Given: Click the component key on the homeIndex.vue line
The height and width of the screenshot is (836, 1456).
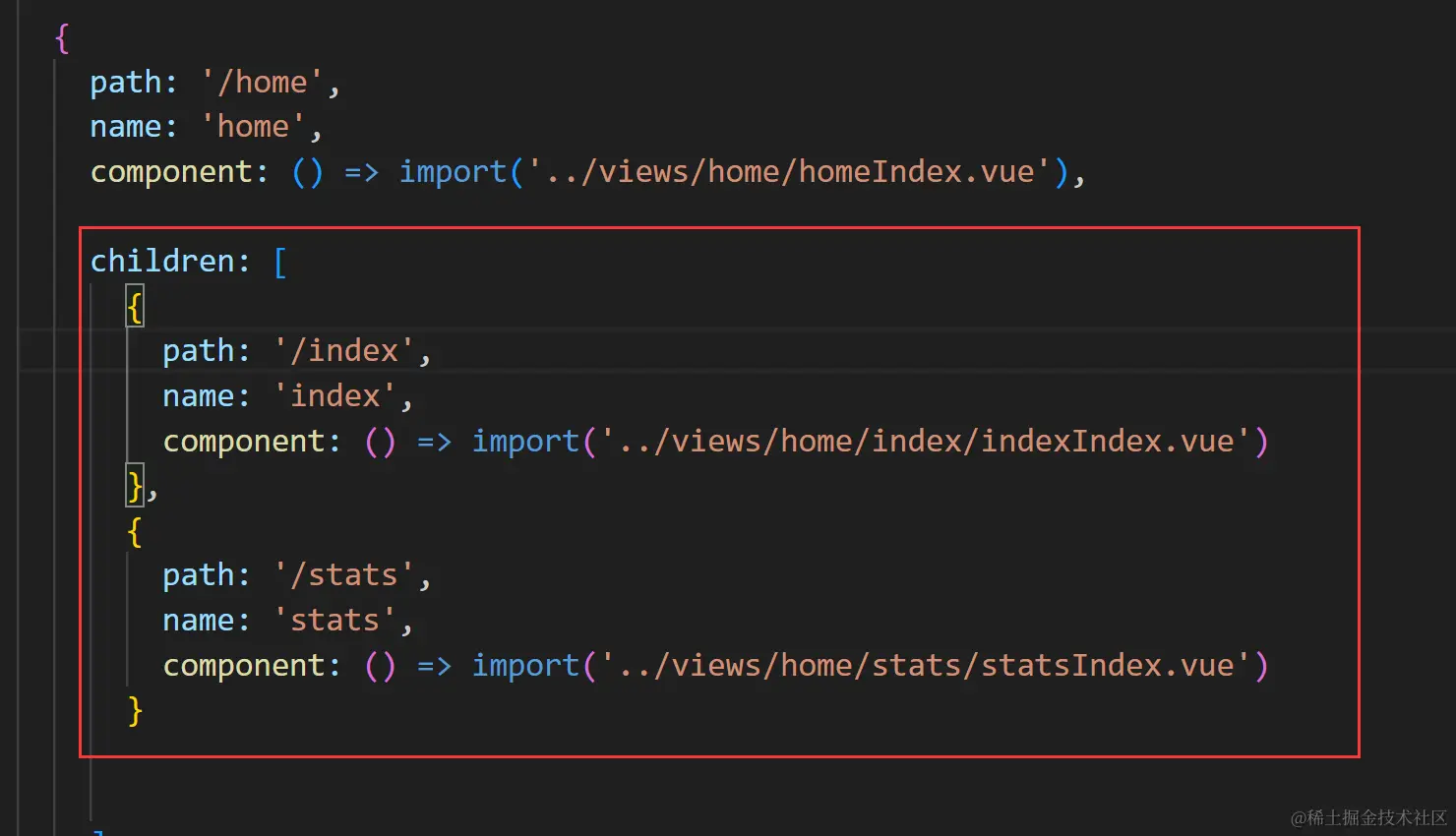Looking at the screenshot, I should pos(171,172).
